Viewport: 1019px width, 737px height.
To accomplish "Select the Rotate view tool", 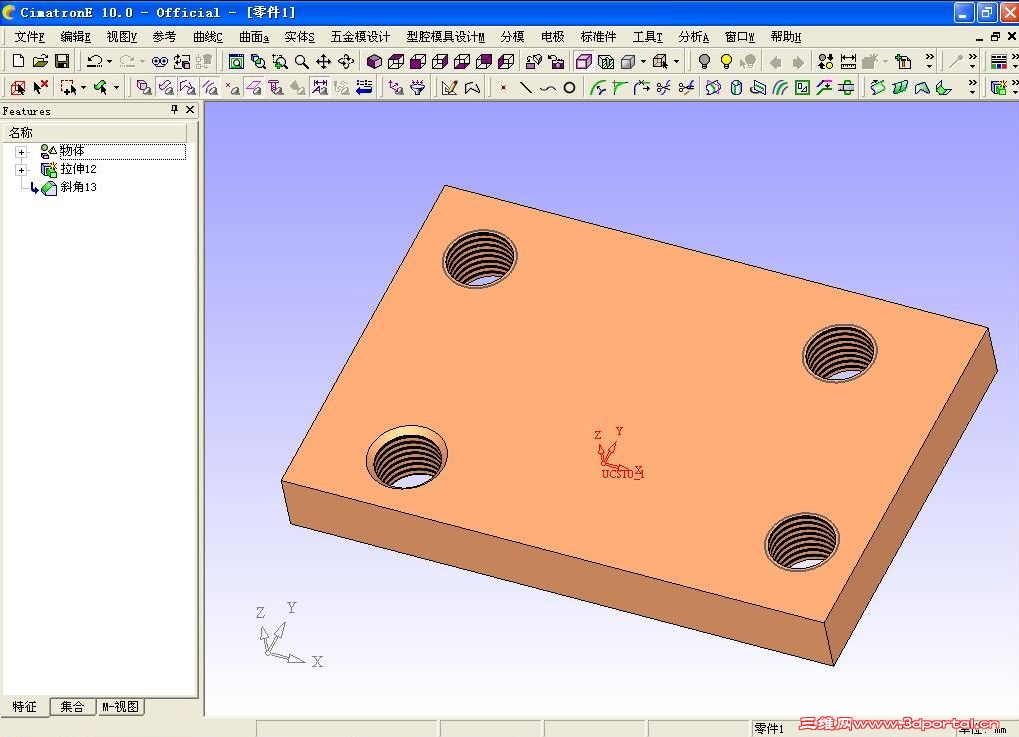I will click(x=346, y=62).
